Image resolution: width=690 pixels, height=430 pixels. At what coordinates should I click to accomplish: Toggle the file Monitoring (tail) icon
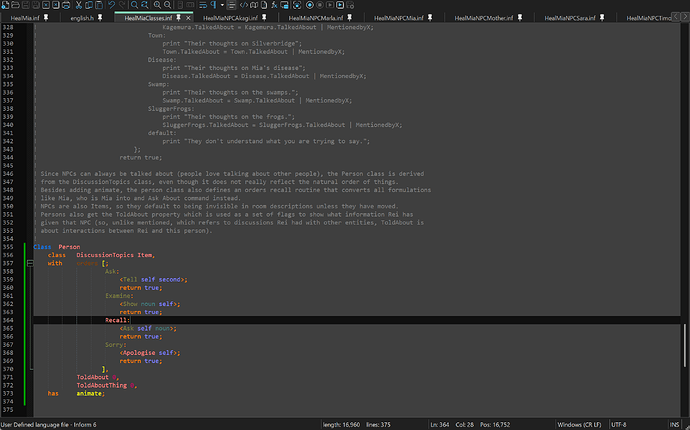[x=297, y=5]
